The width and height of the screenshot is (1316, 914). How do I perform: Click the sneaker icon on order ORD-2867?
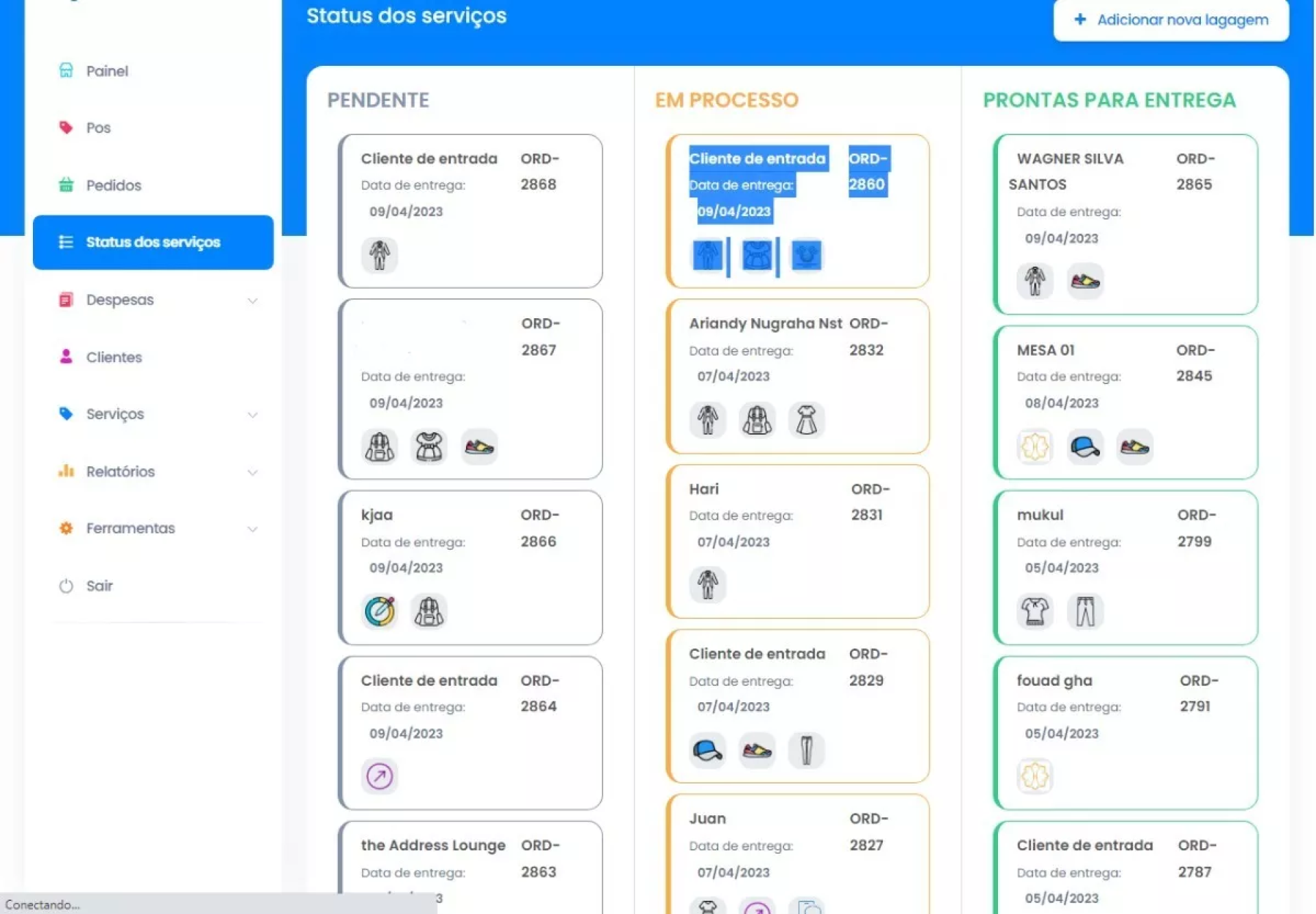tap(478, 447)
